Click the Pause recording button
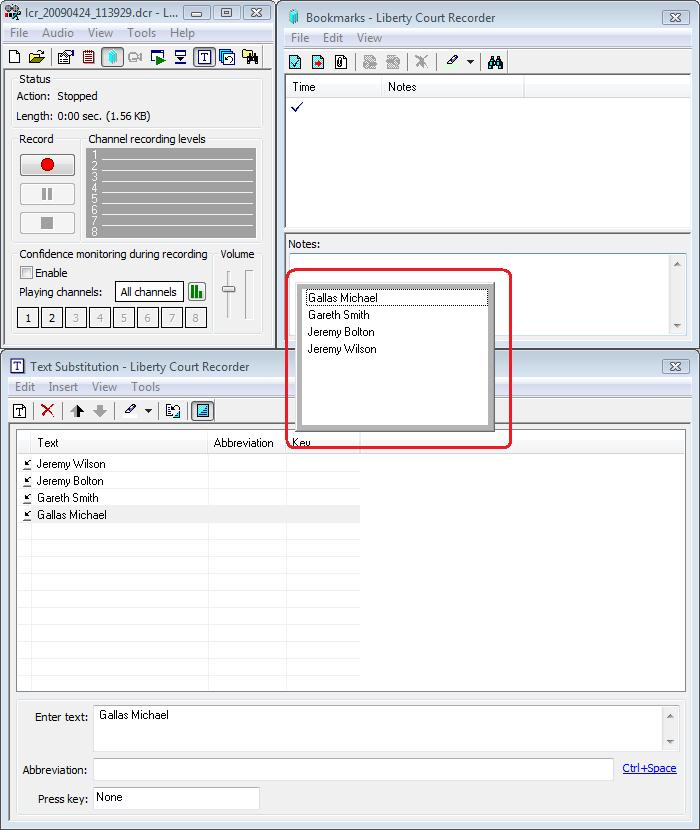700x830 pixels. tap(47, 194)
